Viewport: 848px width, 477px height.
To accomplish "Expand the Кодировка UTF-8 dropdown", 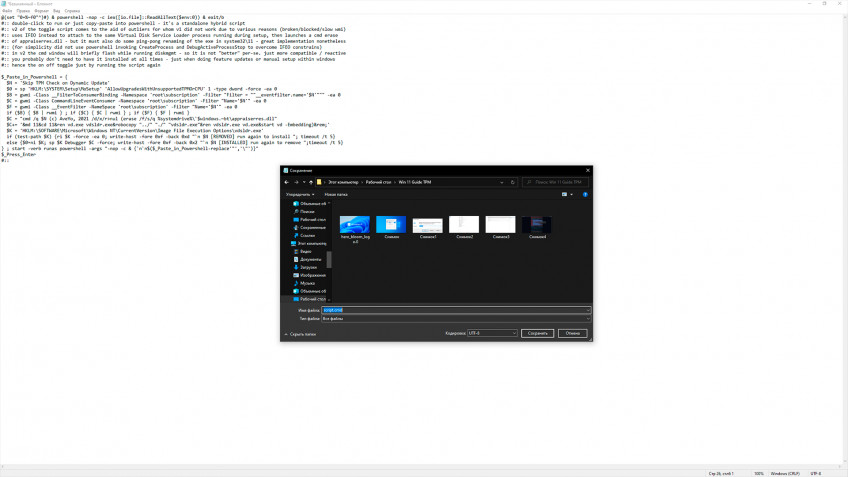I will [x=492, y=333].
